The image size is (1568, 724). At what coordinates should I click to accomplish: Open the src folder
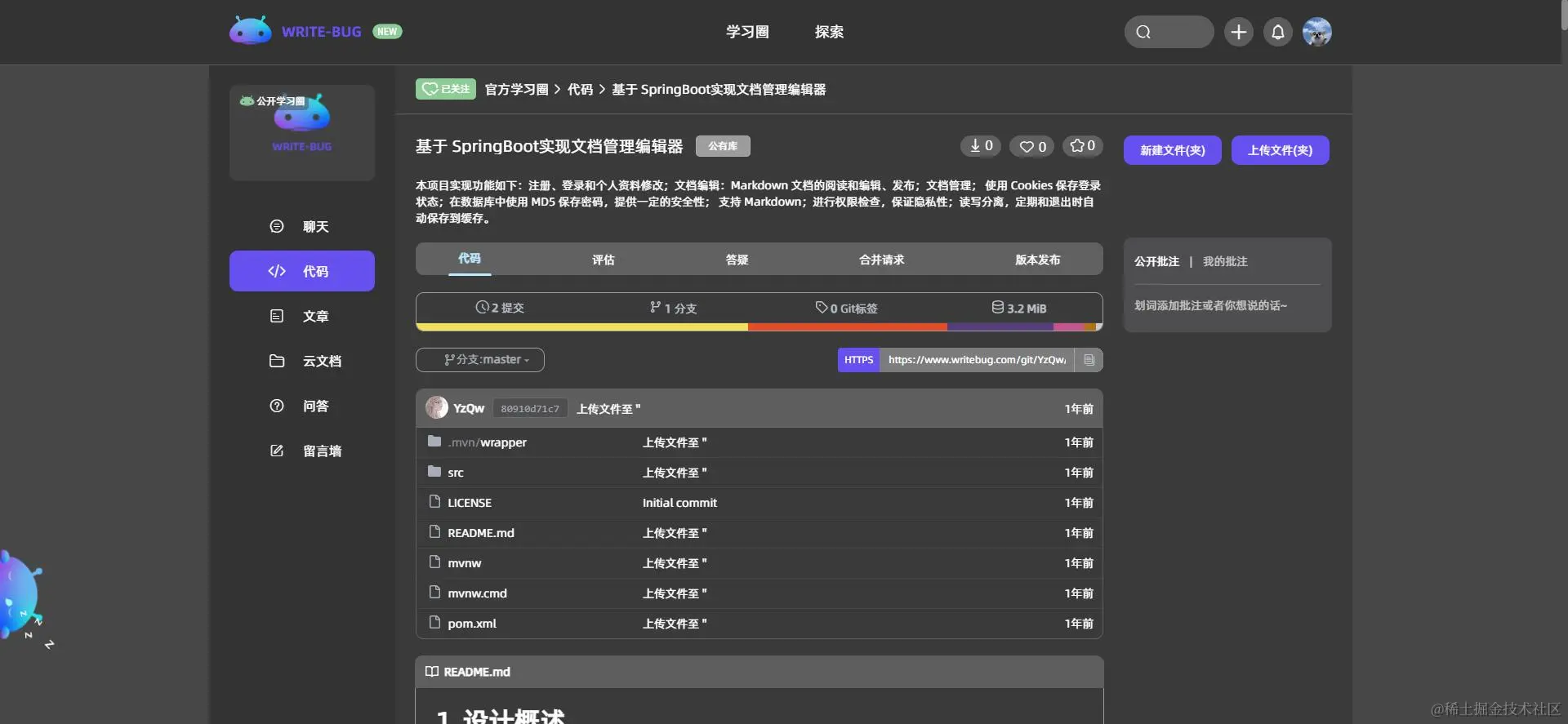pos(456,473)
